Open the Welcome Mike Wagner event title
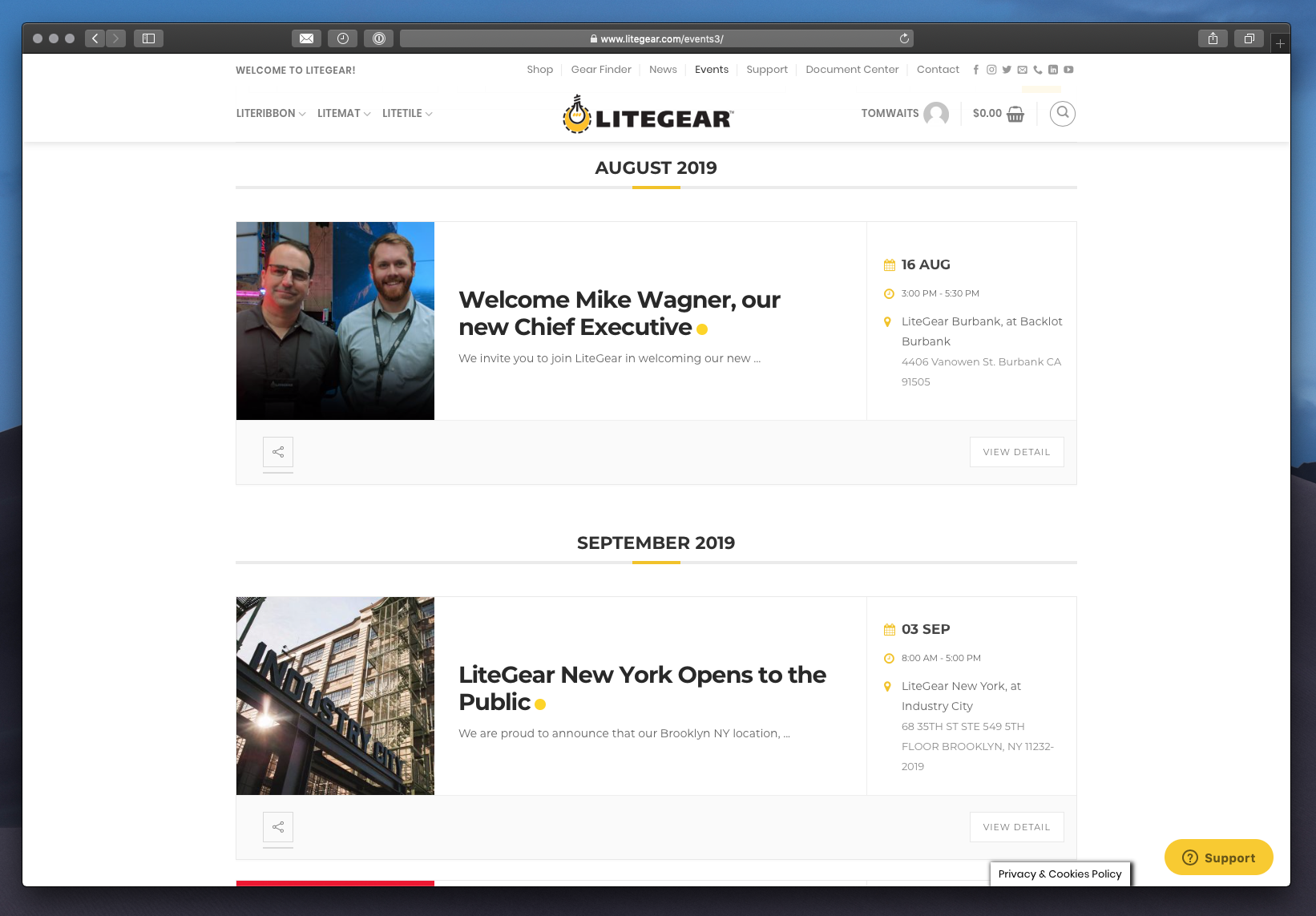 point(620,313)
